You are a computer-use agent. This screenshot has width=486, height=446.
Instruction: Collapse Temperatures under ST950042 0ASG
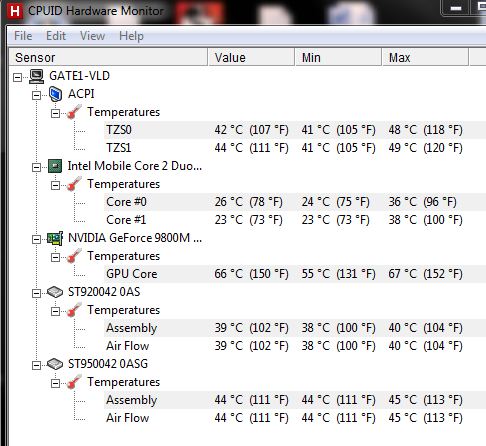tap(55, 383)
